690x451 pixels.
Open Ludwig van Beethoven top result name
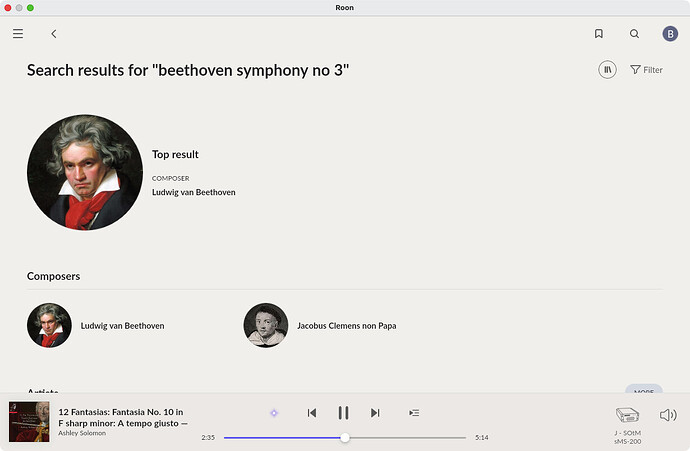[193, 192]
